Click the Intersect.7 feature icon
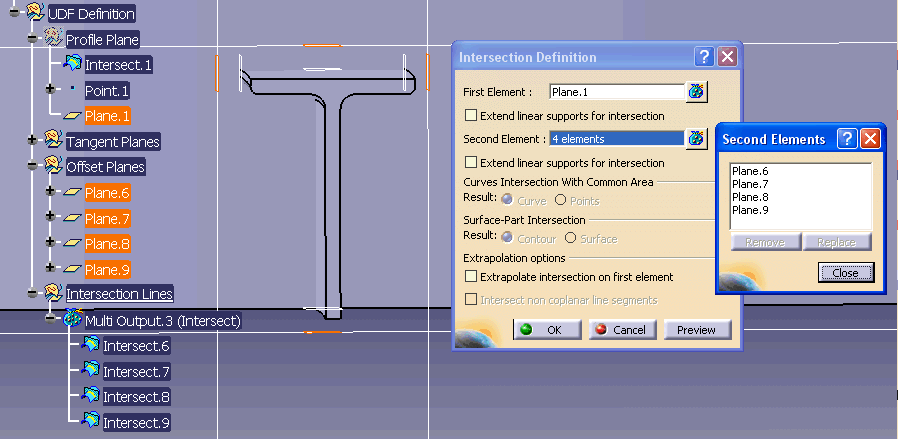The image size is (898, 439). click(90, 369)
